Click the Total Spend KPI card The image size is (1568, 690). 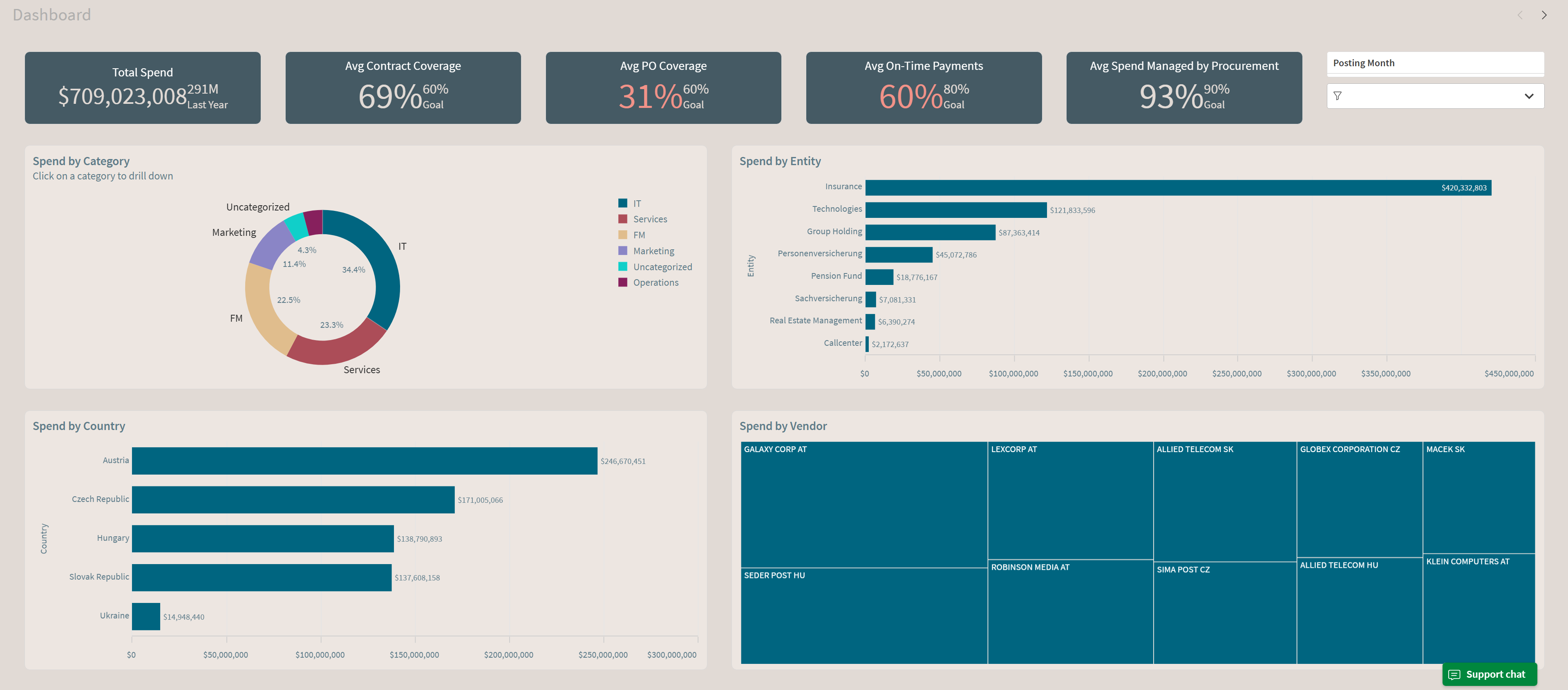coord(143,88)
